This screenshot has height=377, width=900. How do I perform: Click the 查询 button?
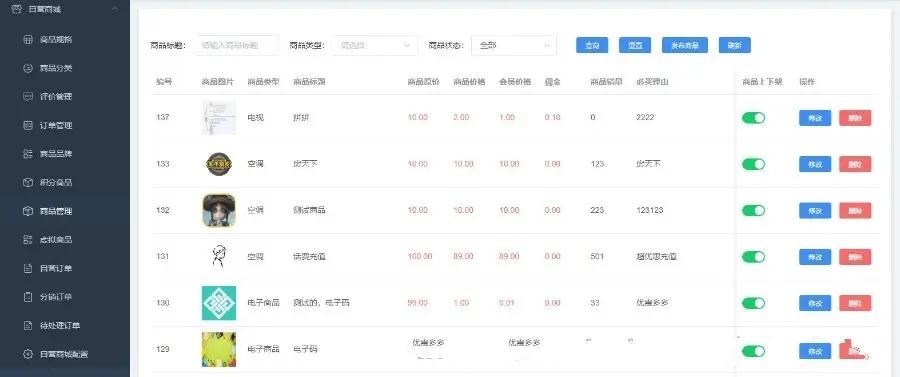click(x=592, y=45)
